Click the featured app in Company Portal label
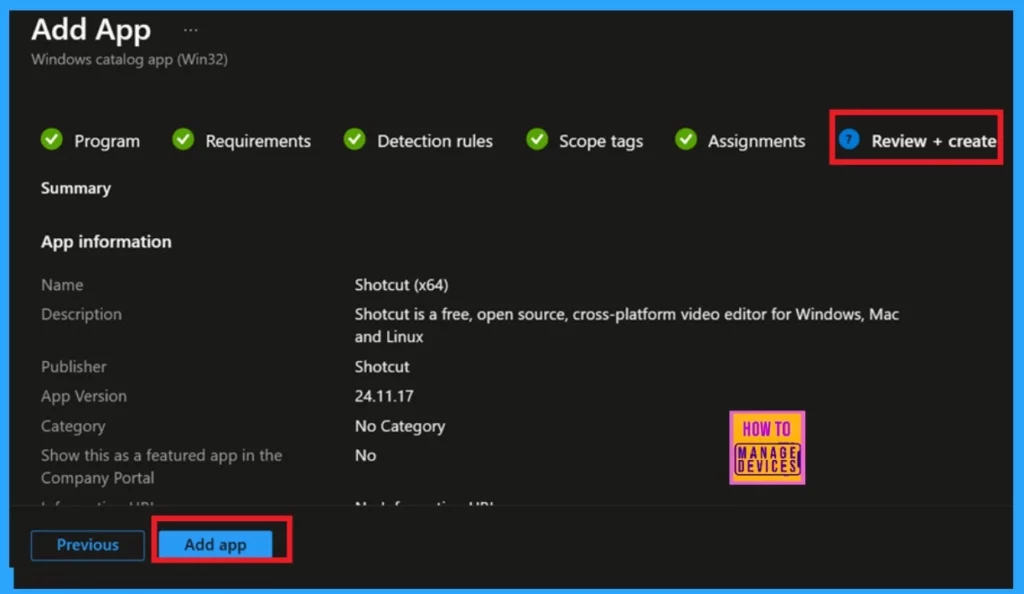 161,467
